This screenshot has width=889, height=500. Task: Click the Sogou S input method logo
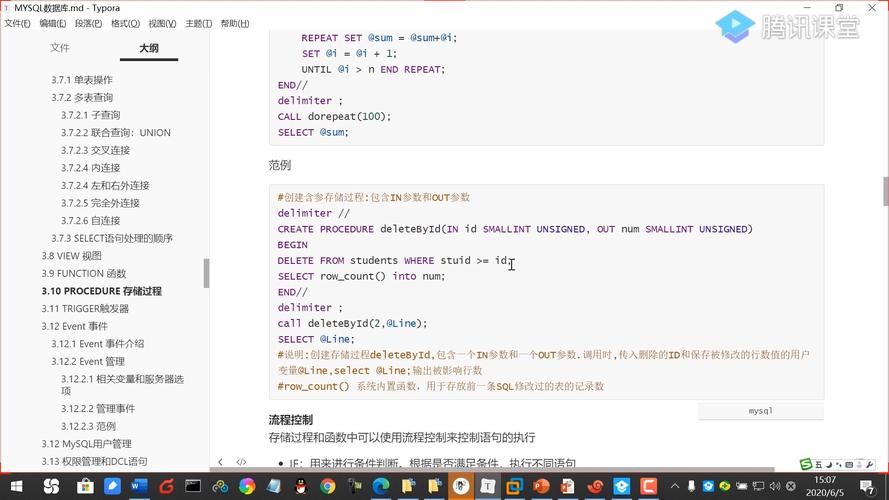pyautogui.click(x=805, y=464)
